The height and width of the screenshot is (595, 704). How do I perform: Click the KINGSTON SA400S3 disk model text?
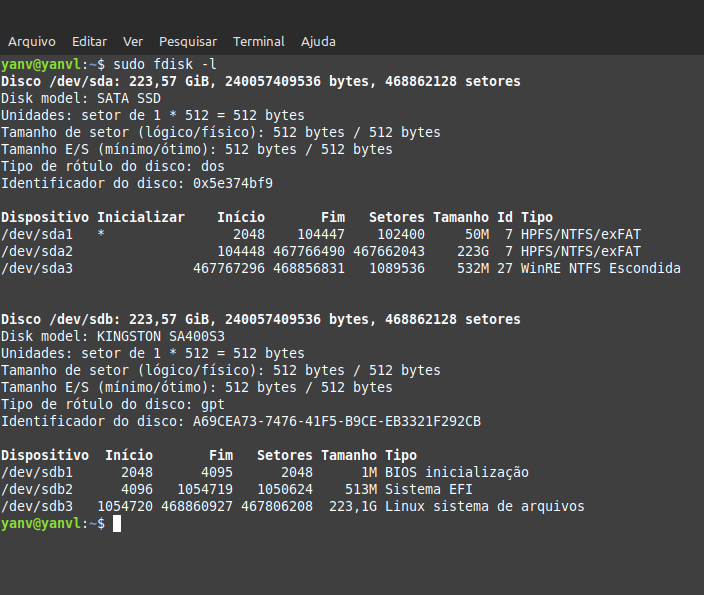[x=161, y=336]
